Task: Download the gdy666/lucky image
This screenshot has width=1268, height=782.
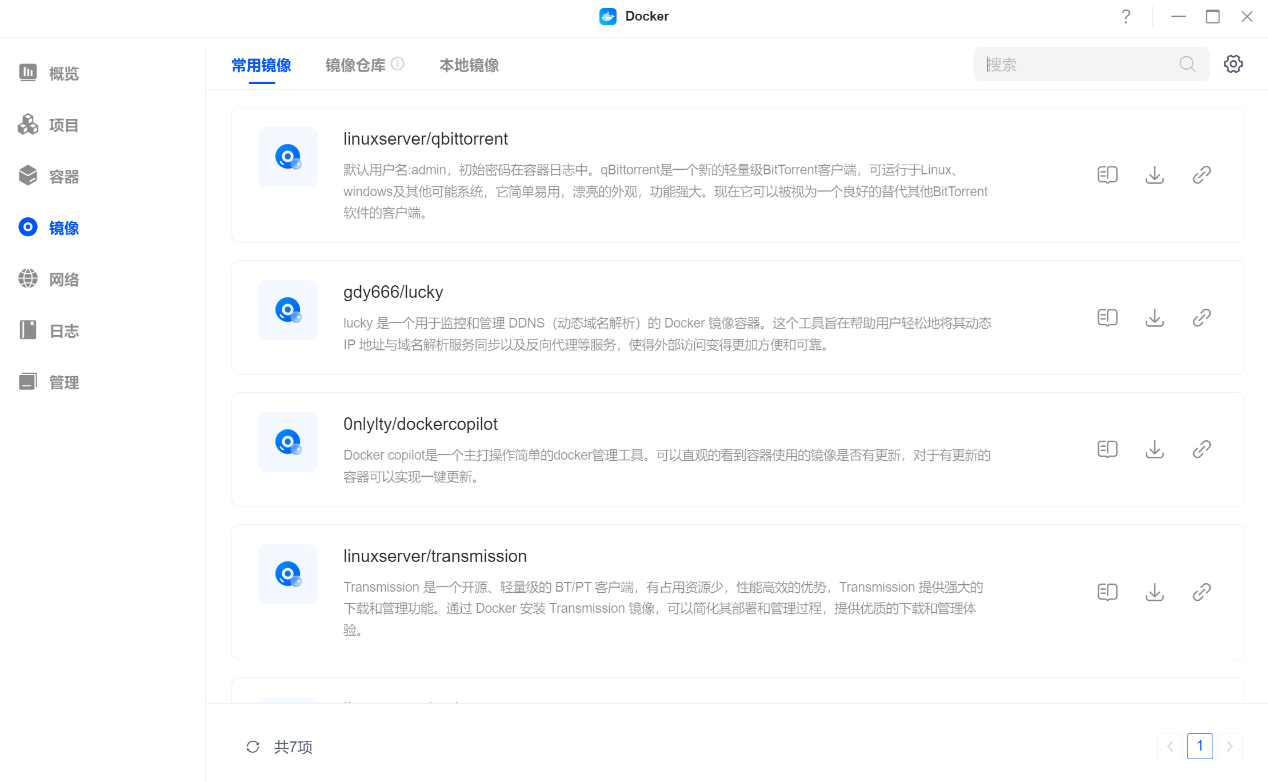Action: (x=1154, y=318)
